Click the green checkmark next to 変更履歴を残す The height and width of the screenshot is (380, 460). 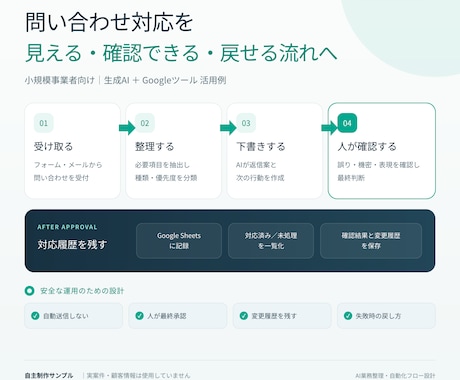click(x=244, y=316)
